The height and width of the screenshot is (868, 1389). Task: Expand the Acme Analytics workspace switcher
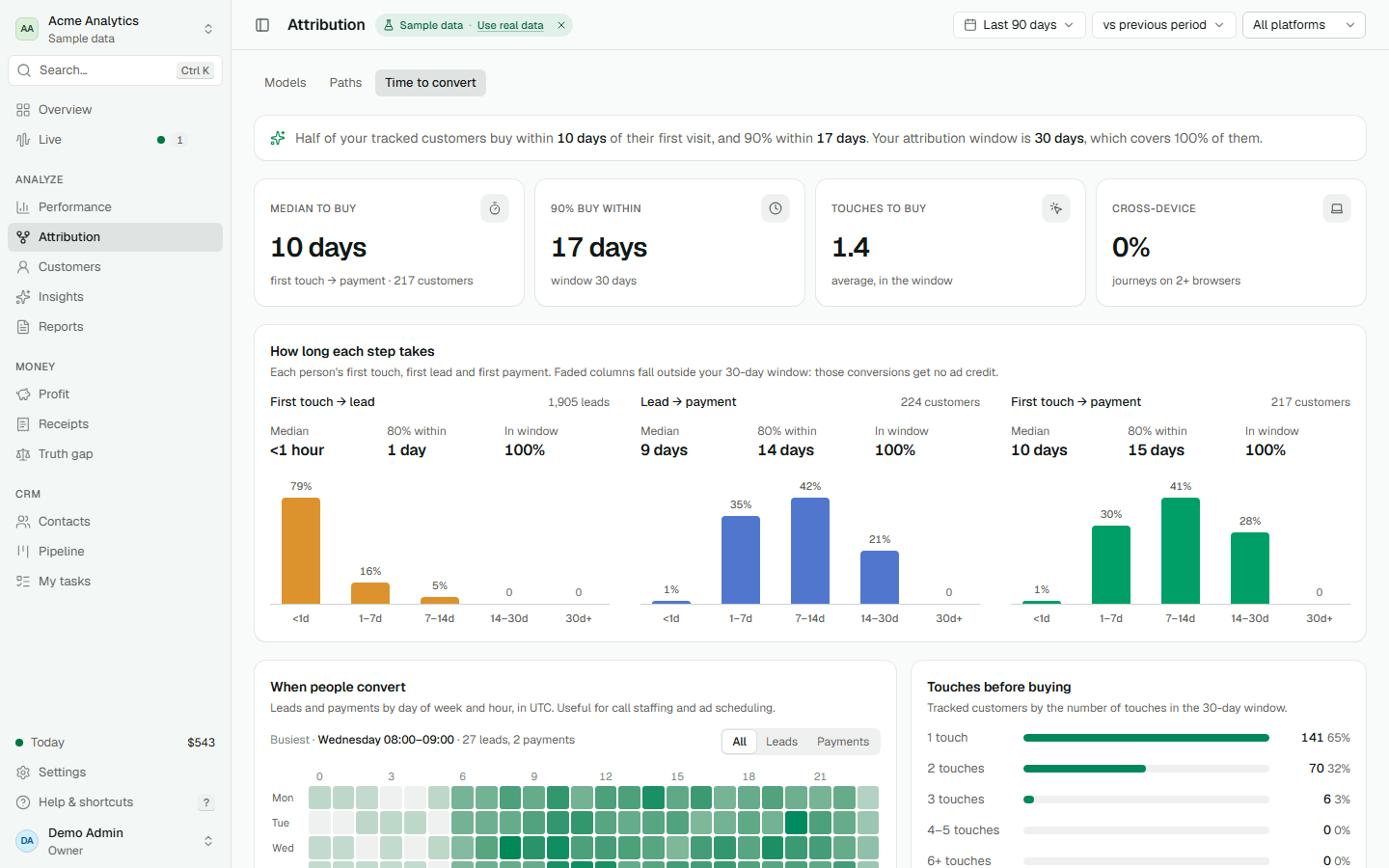[115, 29]
